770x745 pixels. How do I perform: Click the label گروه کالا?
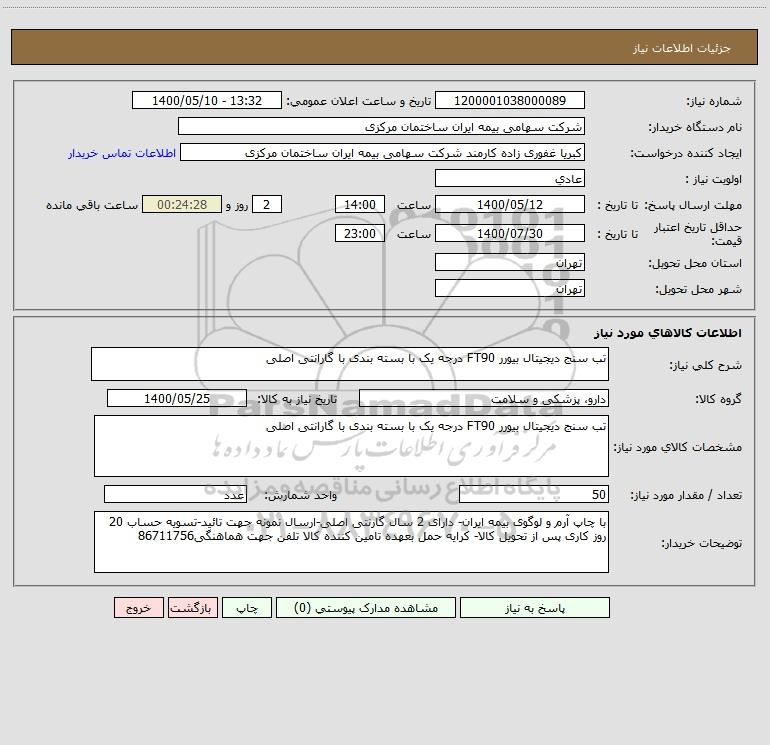click(718, 399)
